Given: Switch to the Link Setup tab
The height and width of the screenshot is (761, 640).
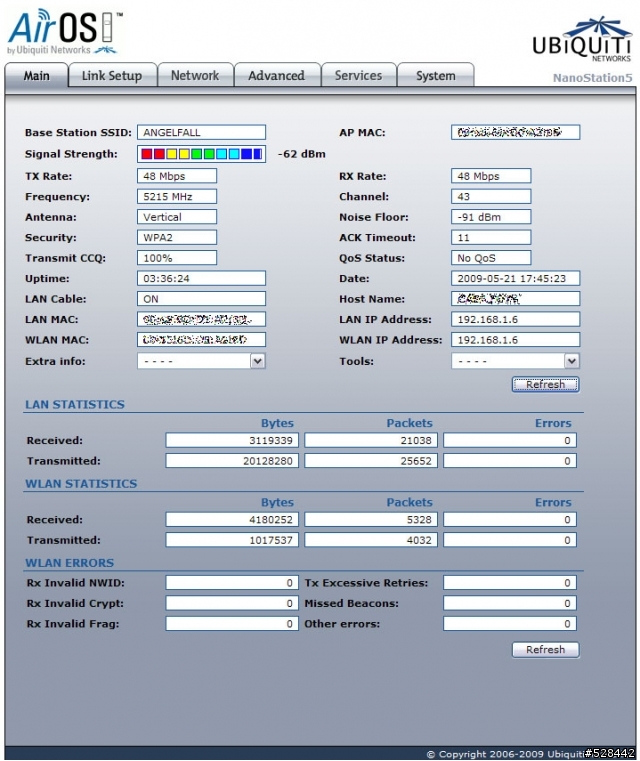Looking at the screenshot, I should [112, 76].
